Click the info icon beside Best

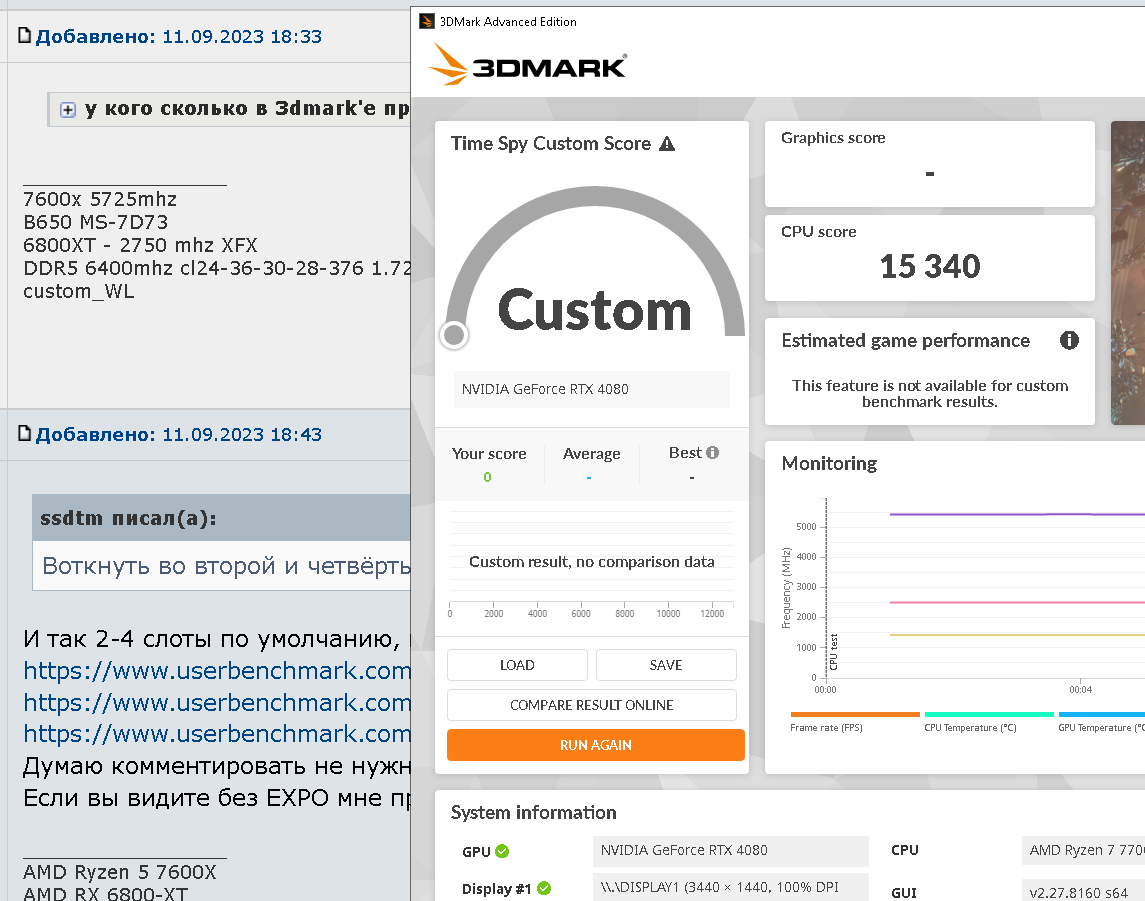tap(713, 453)
